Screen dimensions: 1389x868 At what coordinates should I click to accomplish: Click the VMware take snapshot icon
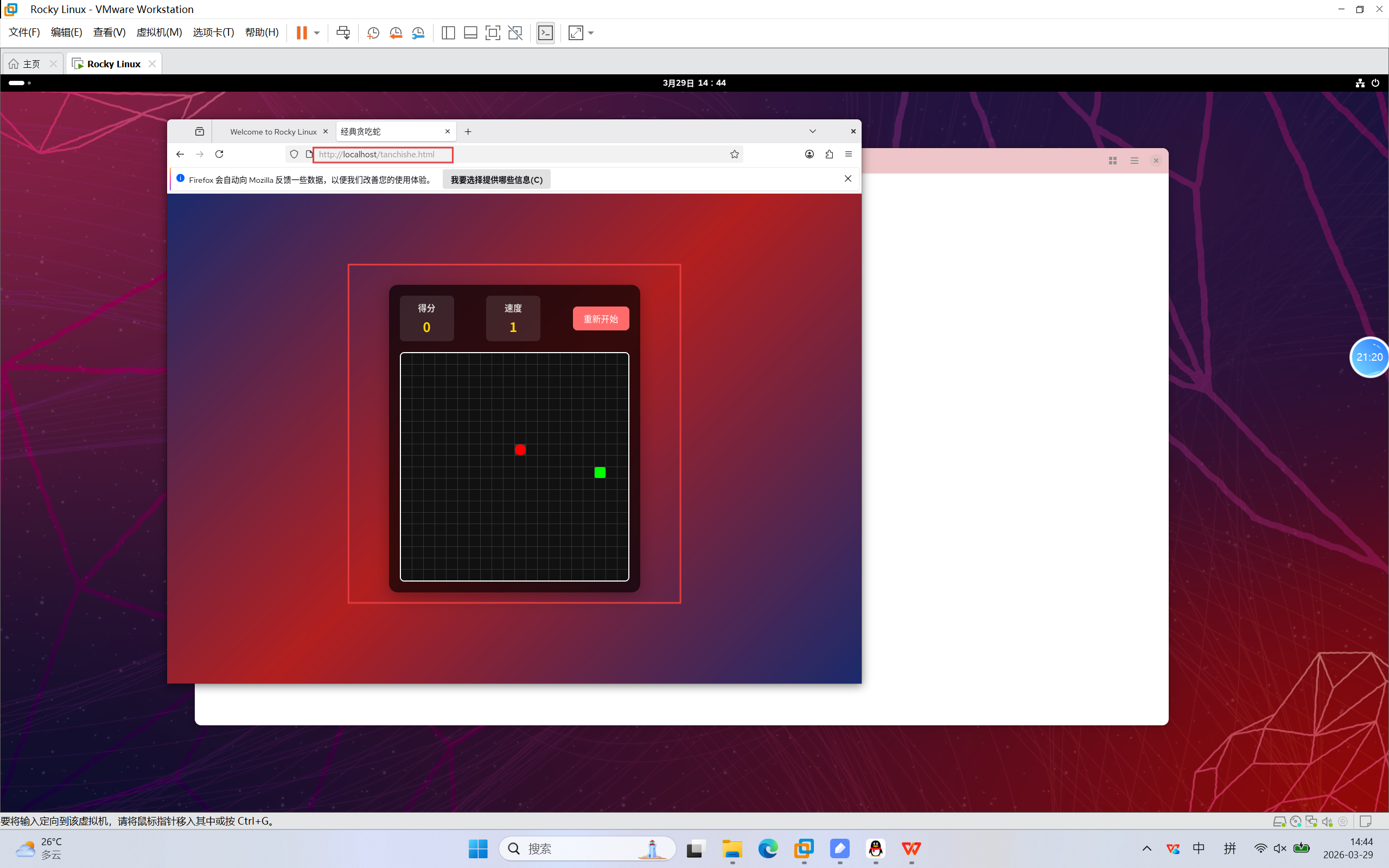click(x=373, y=33)
